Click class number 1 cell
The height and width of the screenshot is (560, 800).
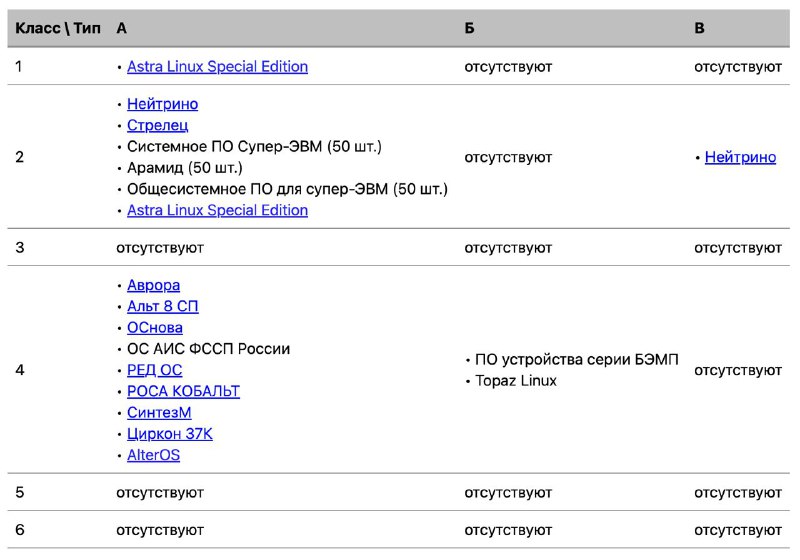click(19, 66)
